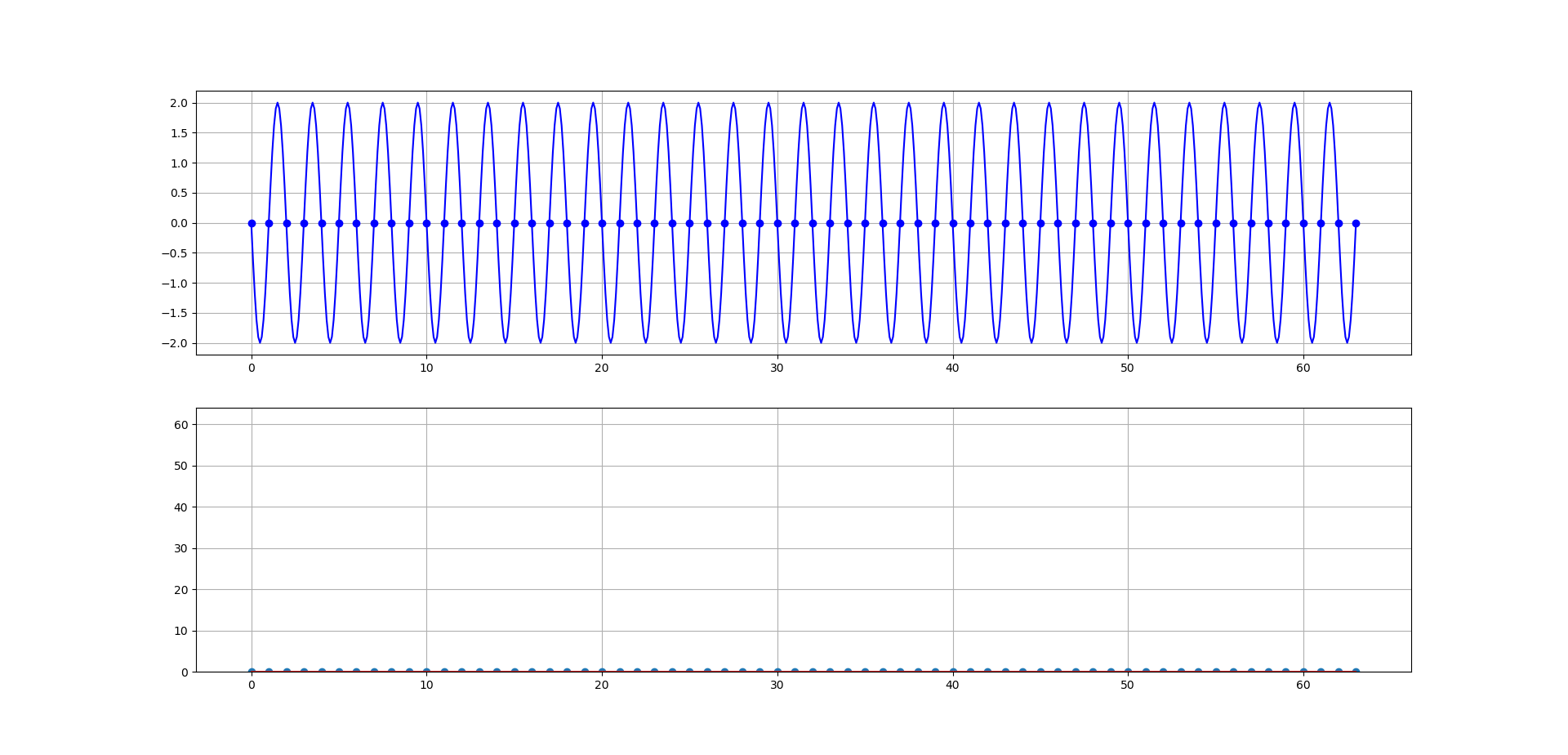Click y-axis label 10 of the lower plot
The width and height of the screenshot is (1568, 755).
click(180, 631)
